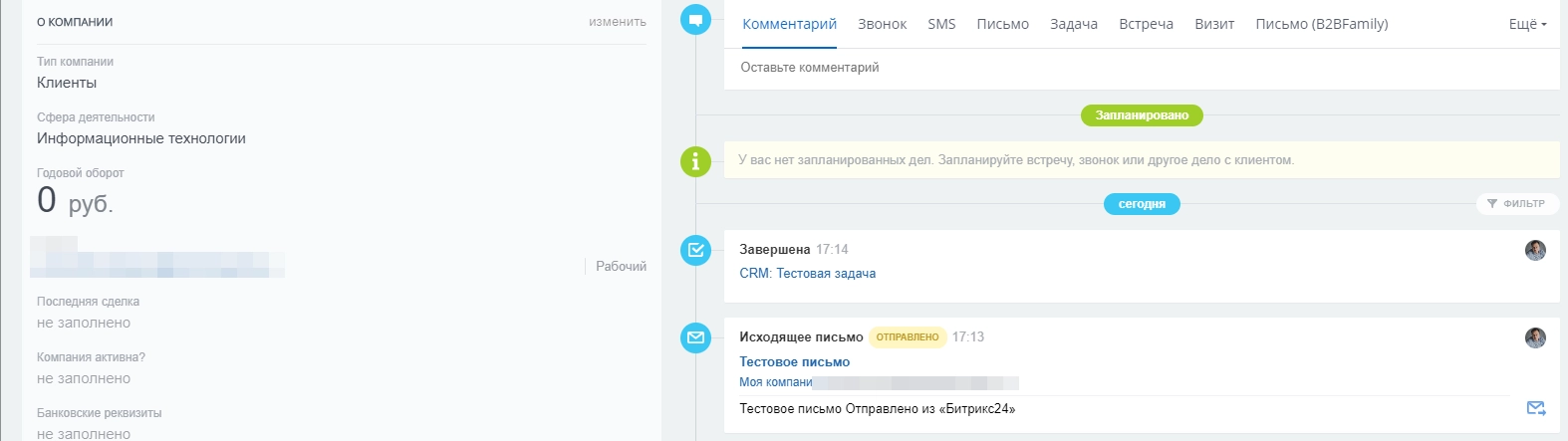Click the Информационные технологии field value
Screen dimensions: 1568x441
(141, 138)
